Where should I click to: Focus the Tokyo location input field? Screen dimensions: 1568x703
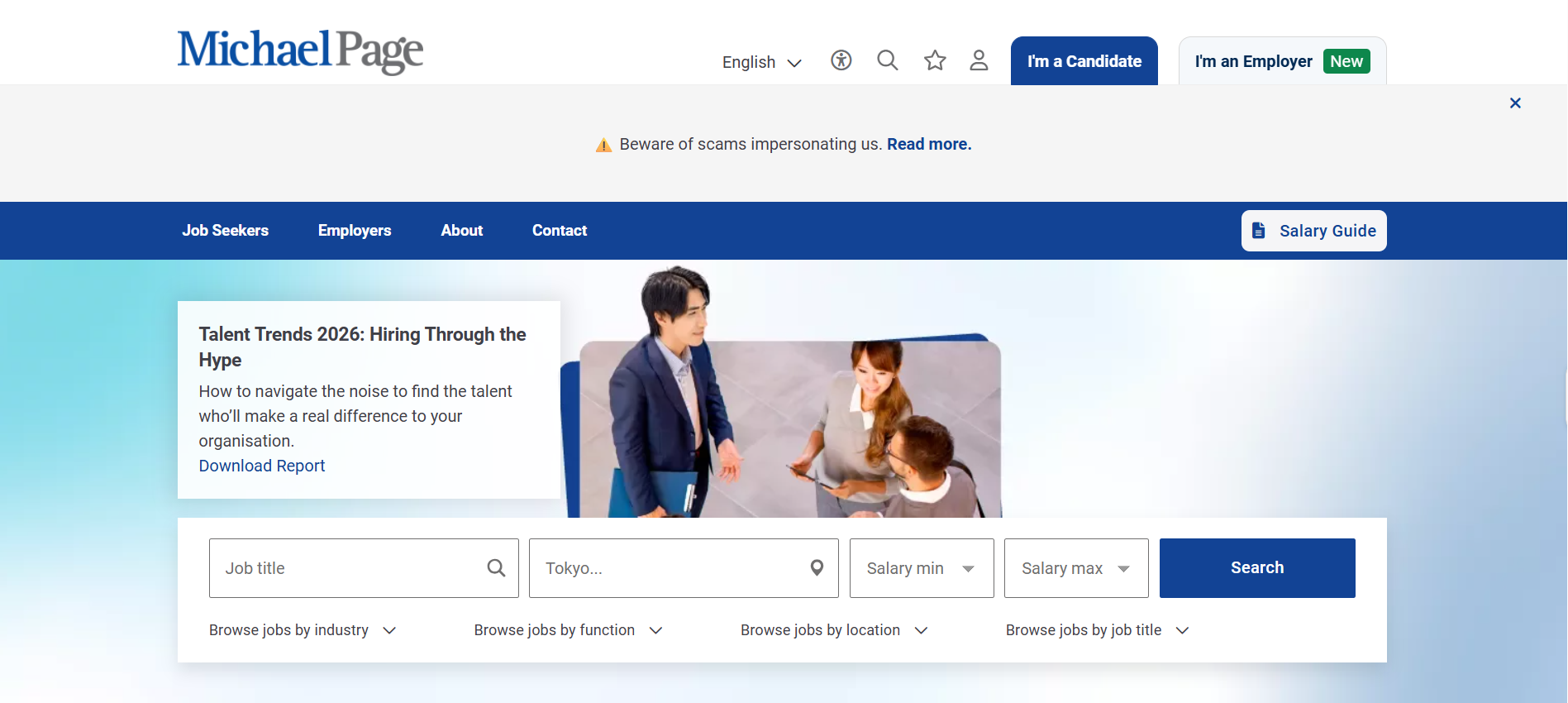click(684, 568)
